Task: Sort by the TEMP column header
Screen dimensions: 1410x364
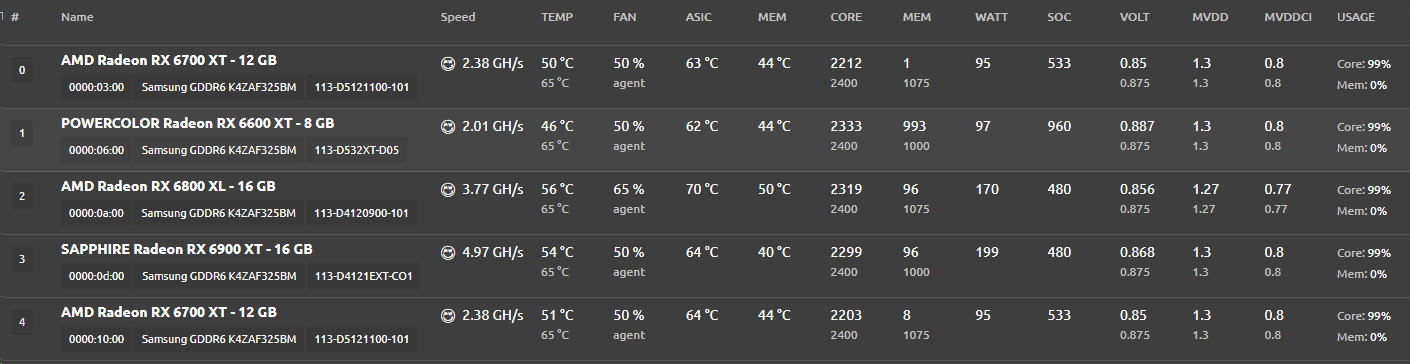Action: pos(558,17)
